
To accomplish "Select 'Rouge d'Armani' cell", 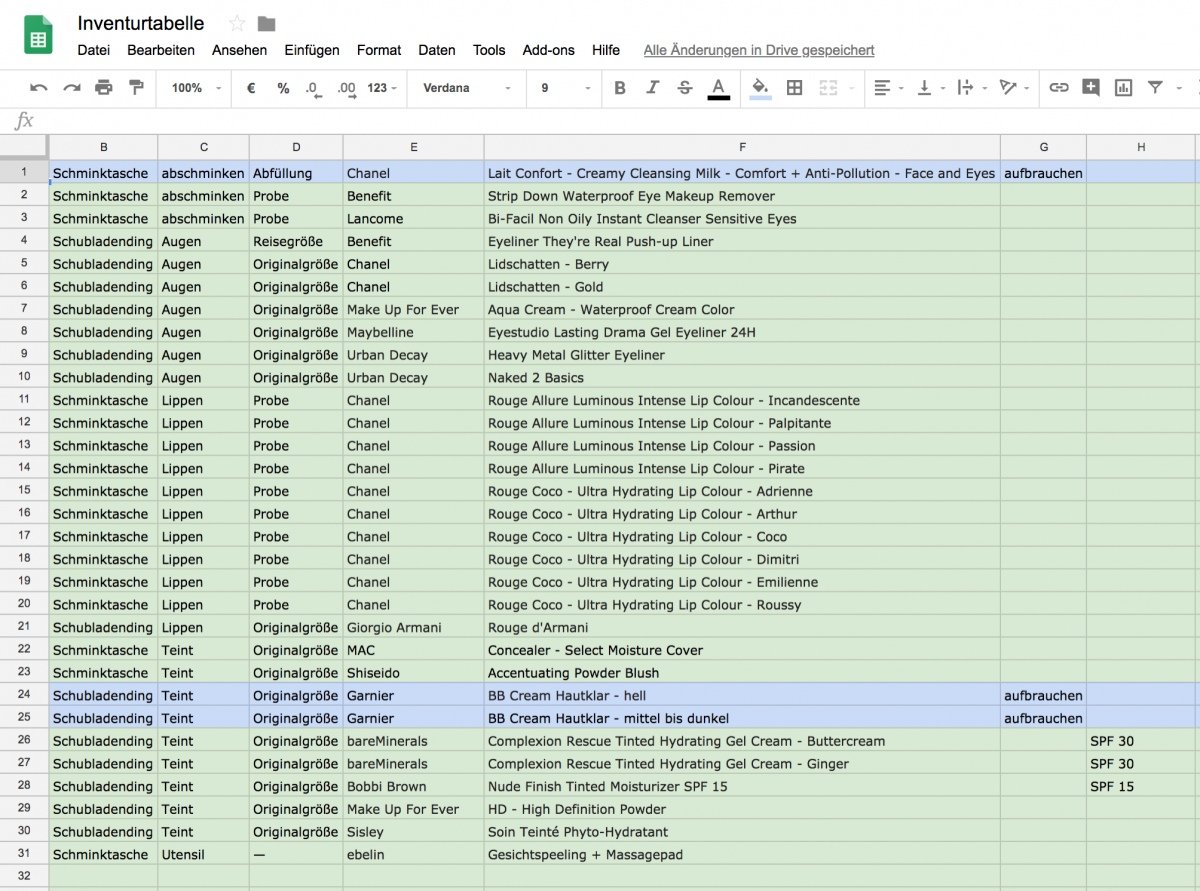I will pyautogui.click(x=742, y=628).
